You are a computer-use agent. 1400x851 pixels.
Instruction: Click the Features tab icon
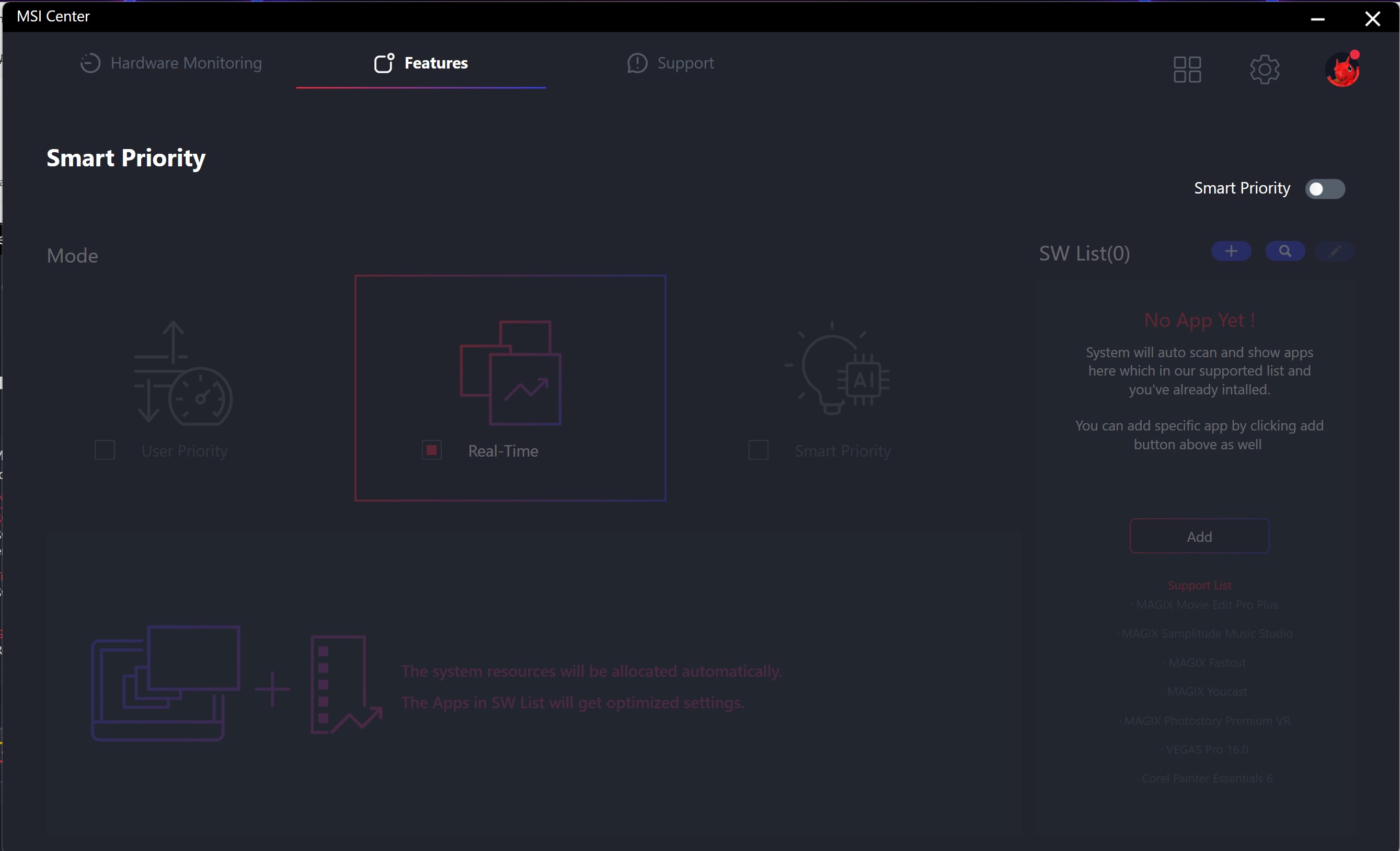pyautogui.click(x=384, y=63)
